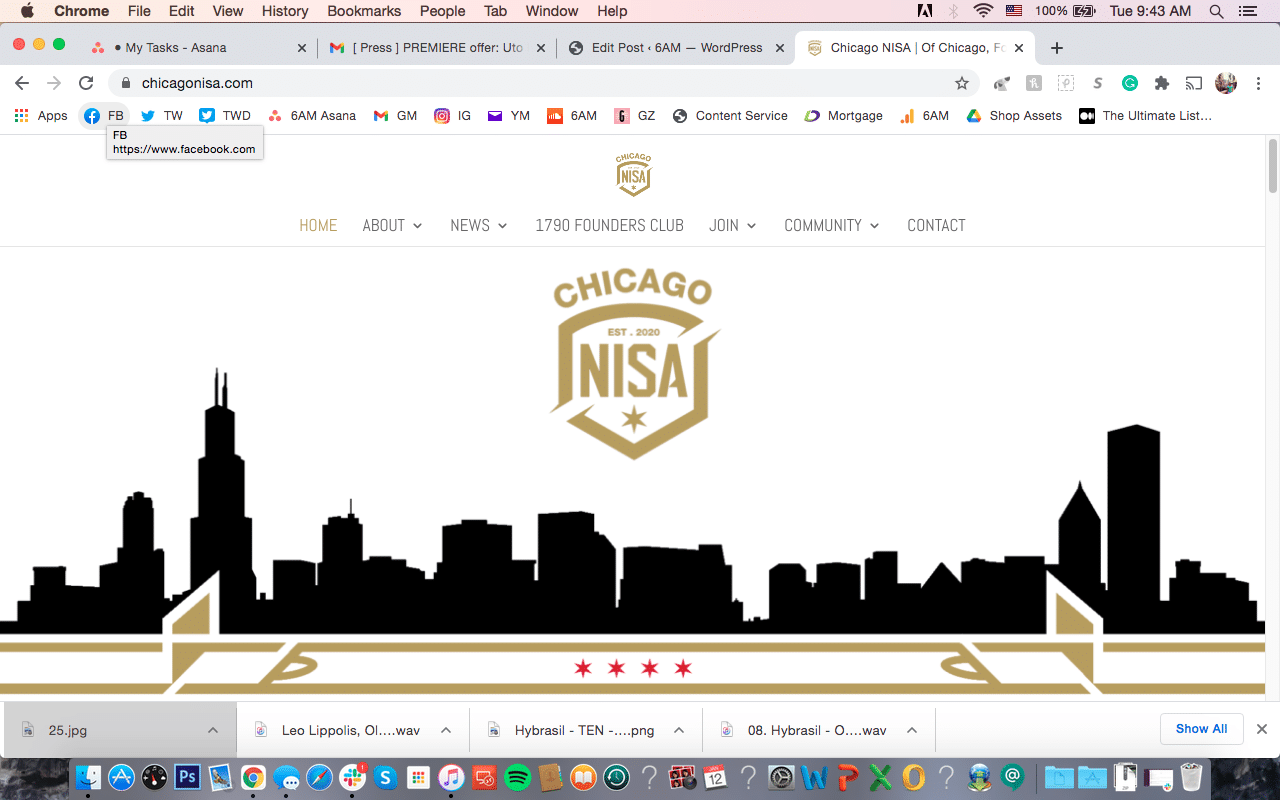Click the new tab plus button

[x=1057, y=48]
